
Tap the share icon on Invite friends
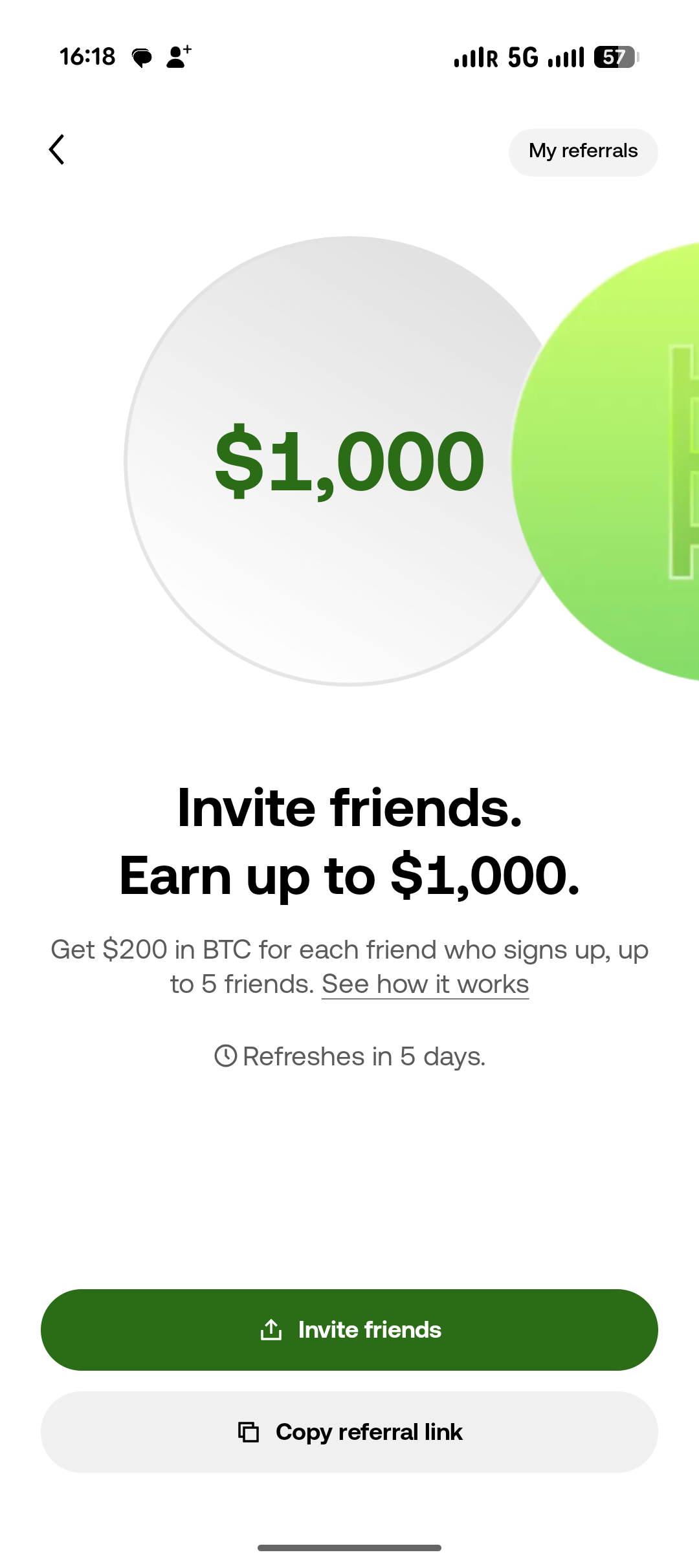coord(271,1330)
